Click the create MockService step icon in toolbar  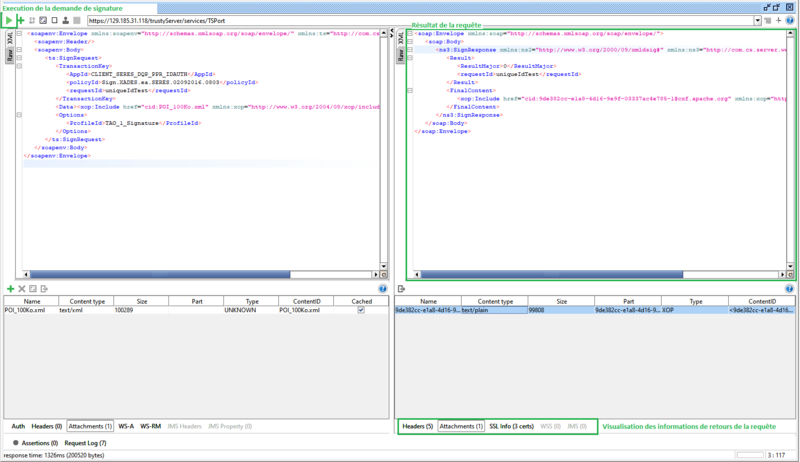(32, 20)
